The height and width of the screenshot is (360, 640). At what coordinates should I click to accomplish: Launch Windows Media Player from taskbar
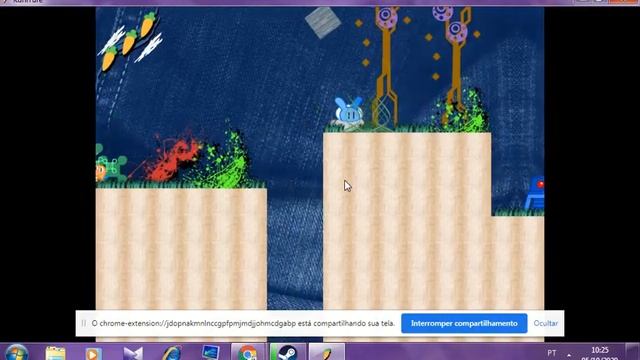pyautogui.click(x=94, y=353)
